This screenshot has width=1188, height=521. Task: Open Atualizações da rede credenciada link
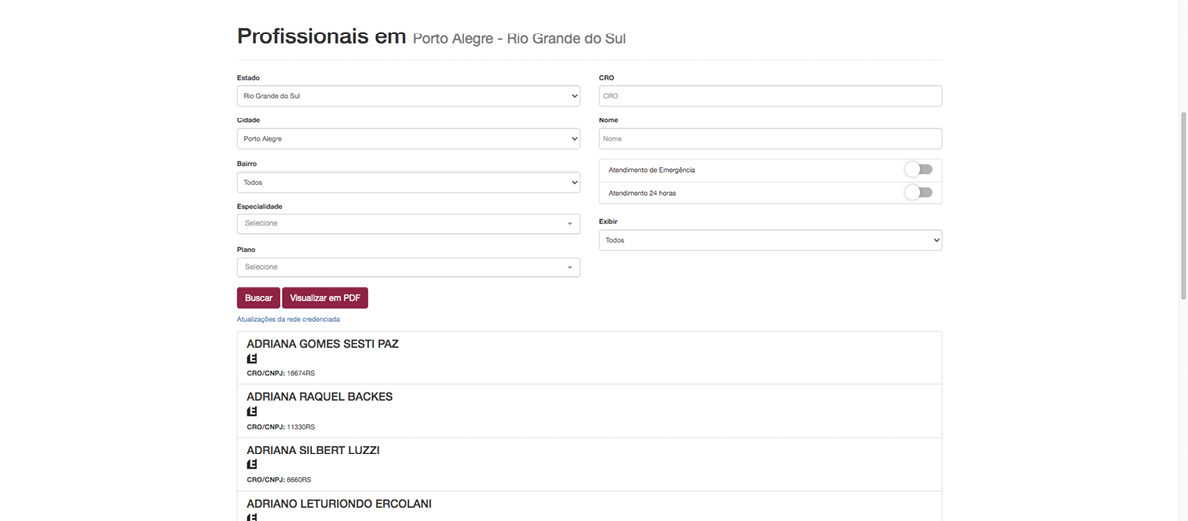289,320
